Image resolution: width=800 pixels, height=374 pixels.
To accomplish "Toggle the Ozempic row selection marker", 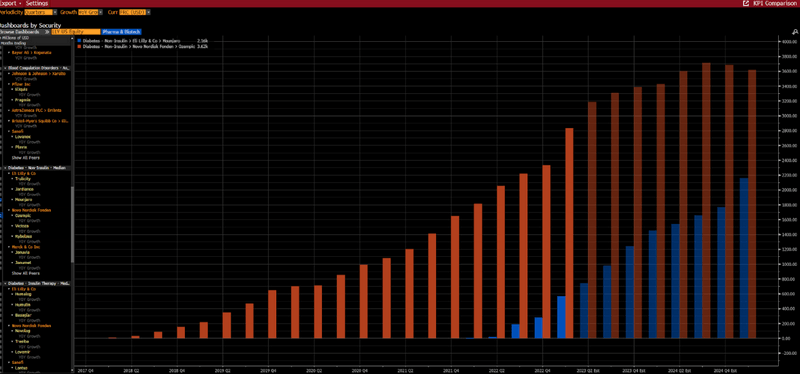I will [x=2, y=215].
